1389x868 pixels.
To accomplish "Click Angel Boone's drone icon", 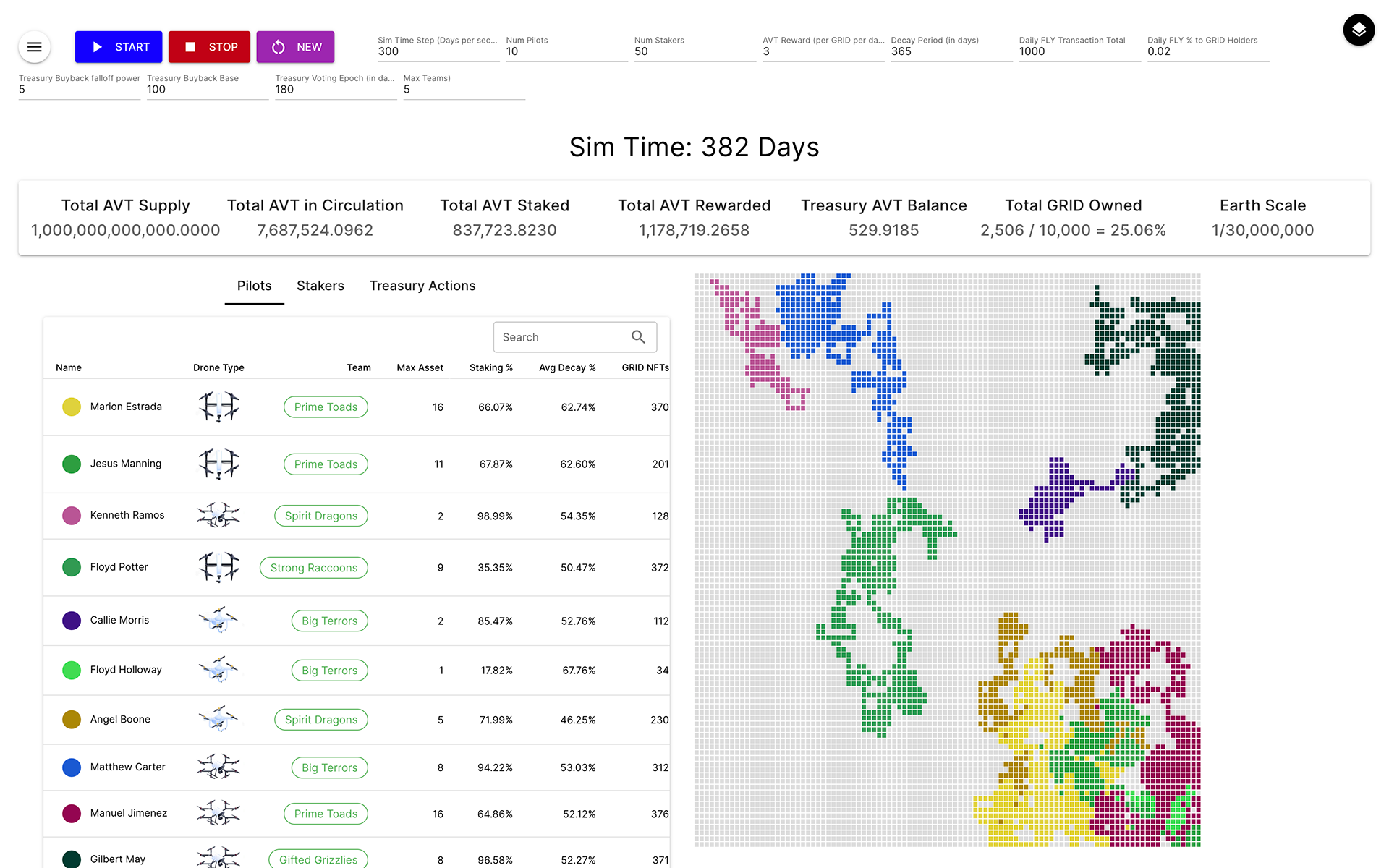I will click(218, 719).
